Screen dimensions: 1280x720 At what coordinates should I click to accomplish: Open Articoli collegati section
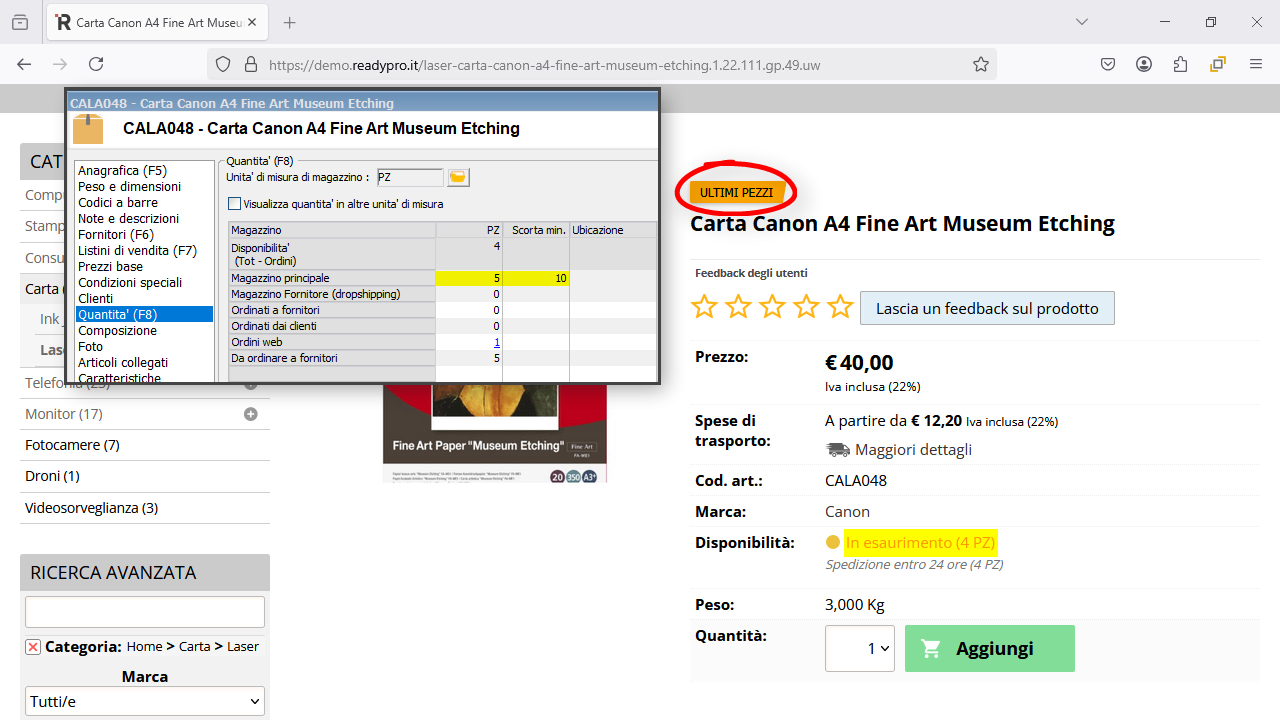pyautogui.click(x=123, y=363)
